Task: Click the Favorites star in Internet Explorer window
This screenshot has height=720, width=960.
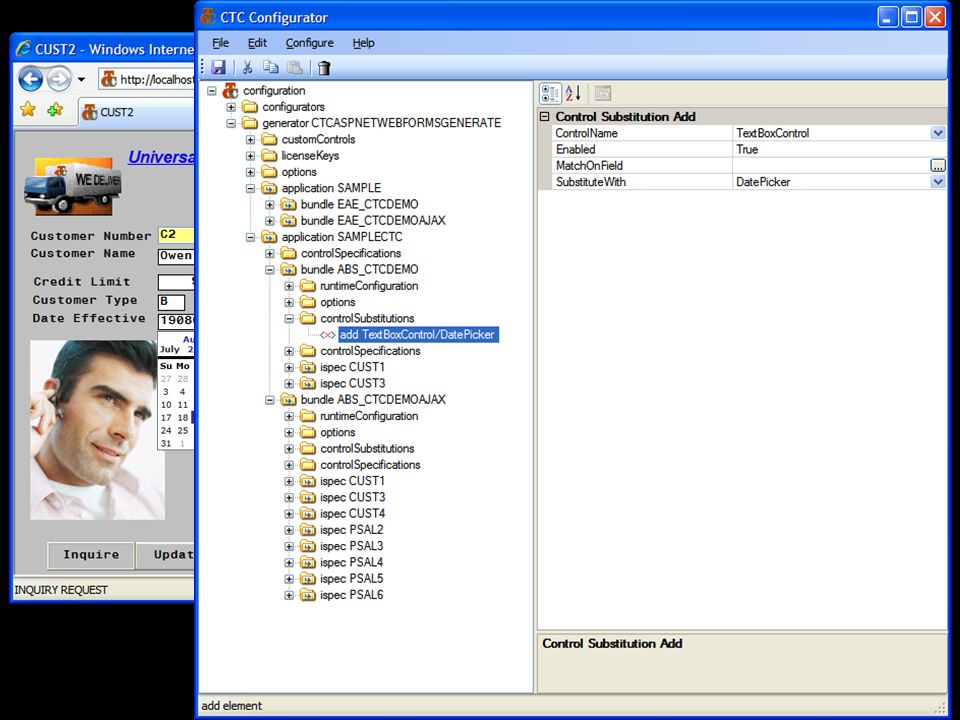Action: click(x=28, y=110)
